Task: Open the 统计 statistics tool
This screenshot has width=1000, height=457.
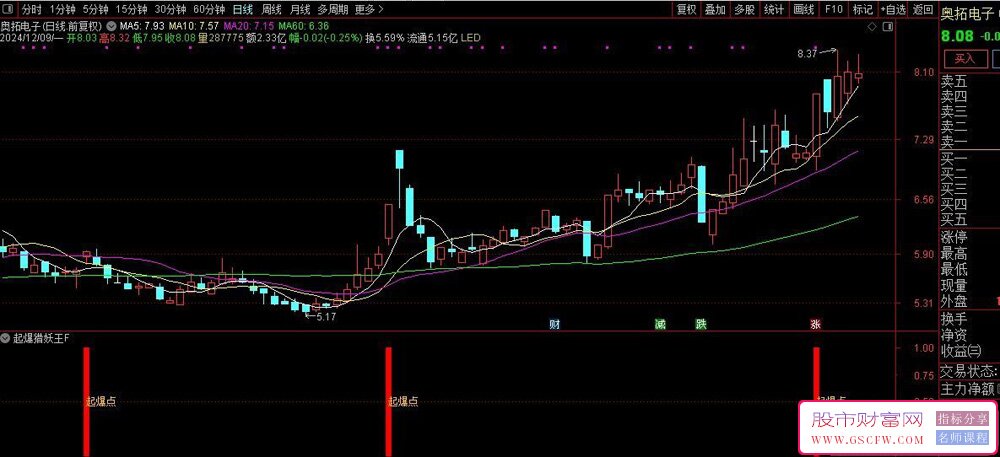Action: coord(774,9)
